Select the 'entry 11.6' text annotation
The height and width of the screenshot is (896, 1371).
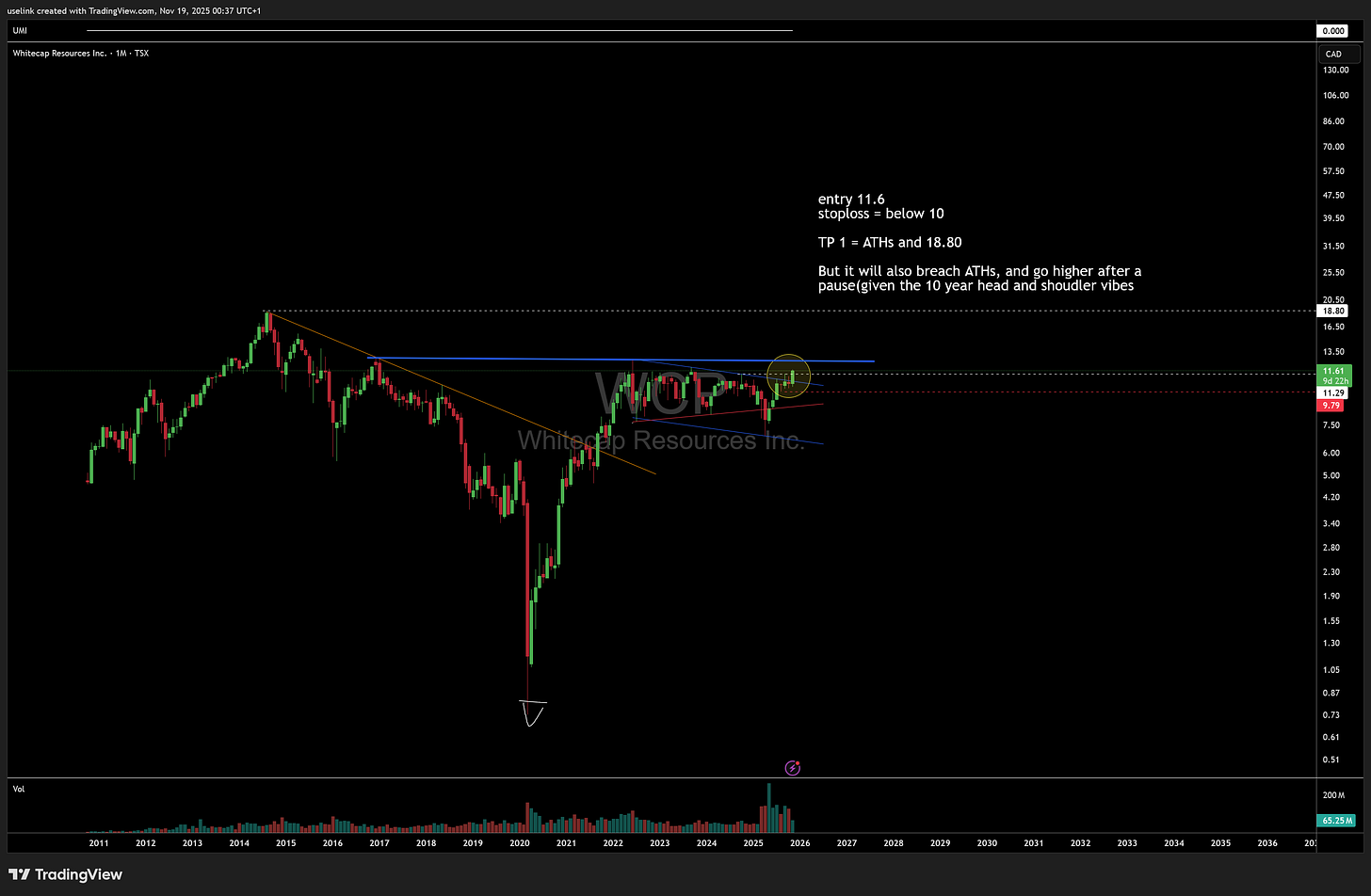pos(851,200)
